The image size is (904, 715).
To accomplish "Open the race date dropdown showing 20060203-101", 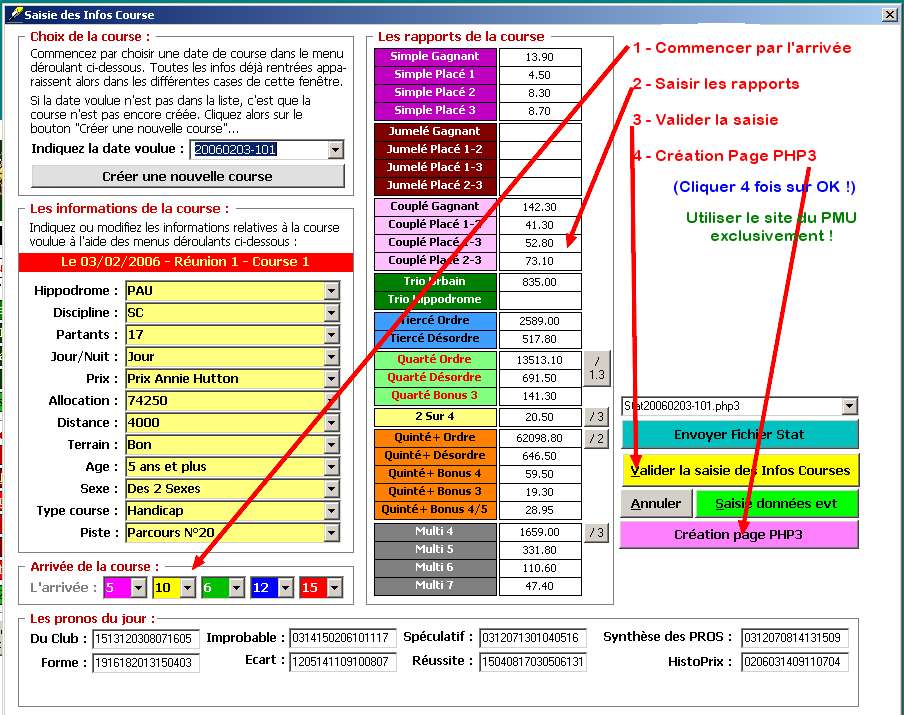I will click(336, 150).
